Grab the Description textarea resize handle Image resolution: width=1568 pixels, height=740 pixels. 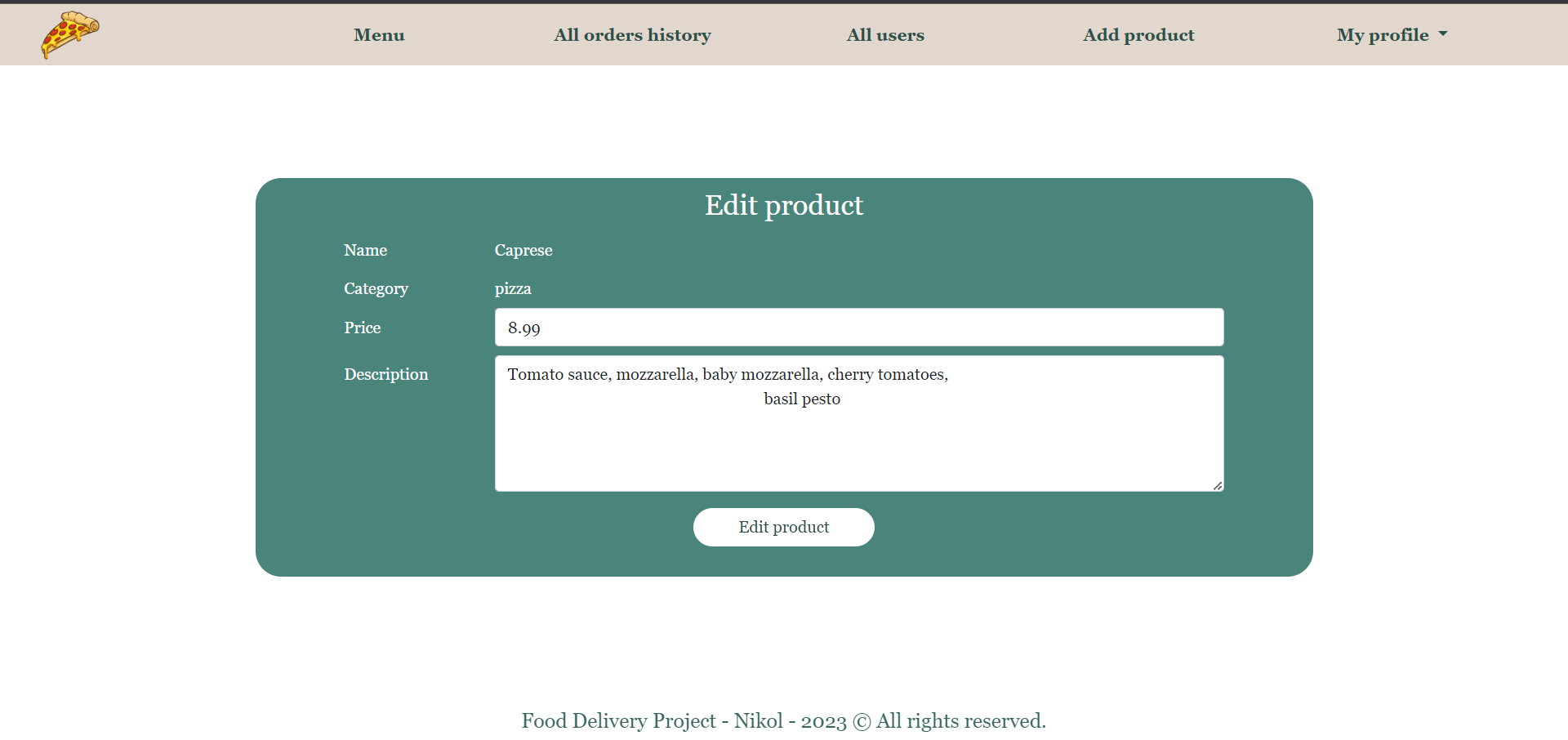[x=1218, y=486]
